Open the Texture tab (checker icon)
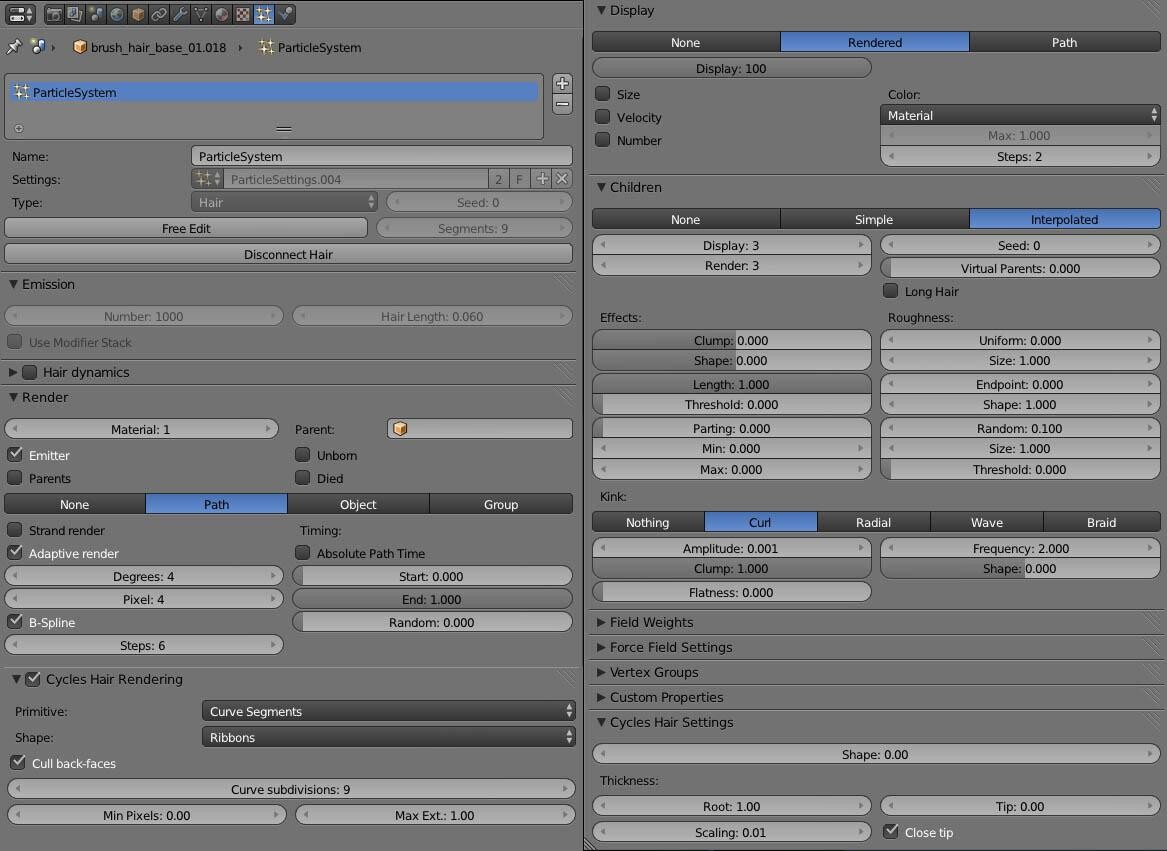Screen dimensions: 1167x851 click(243, 13)
